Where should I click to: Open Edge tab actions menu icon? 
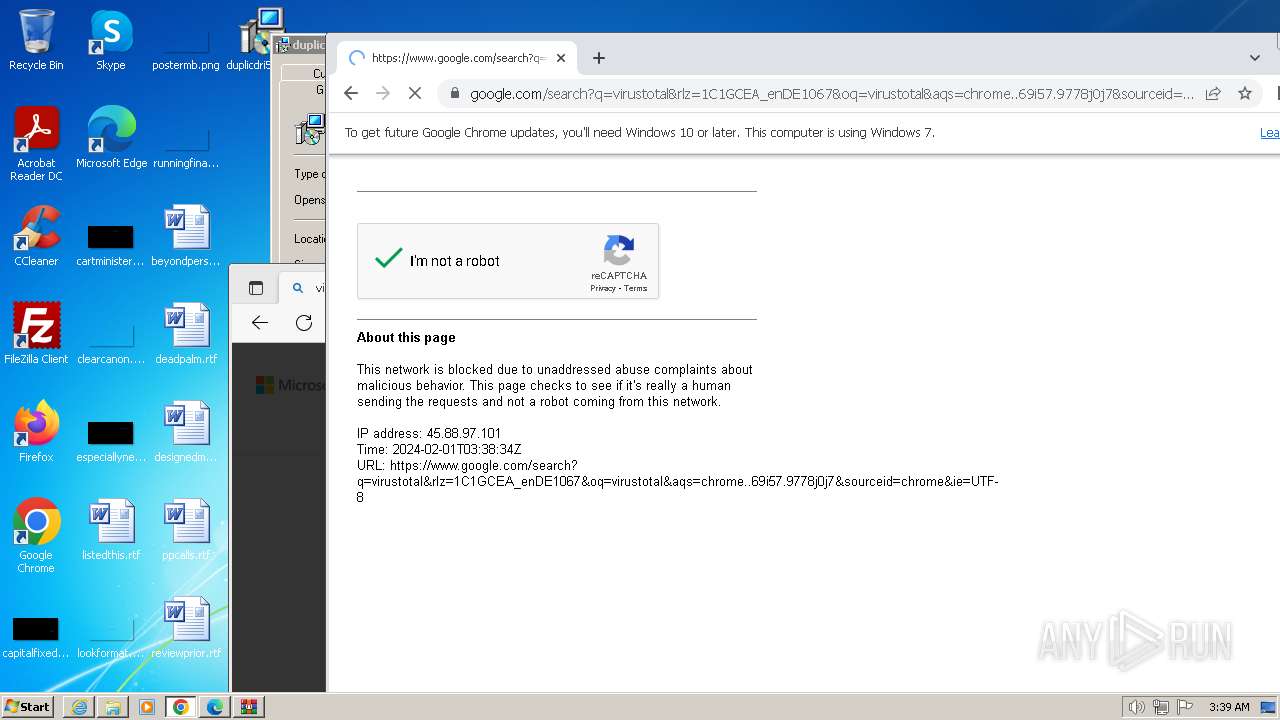pyautogui.click(x=256, y=288)
